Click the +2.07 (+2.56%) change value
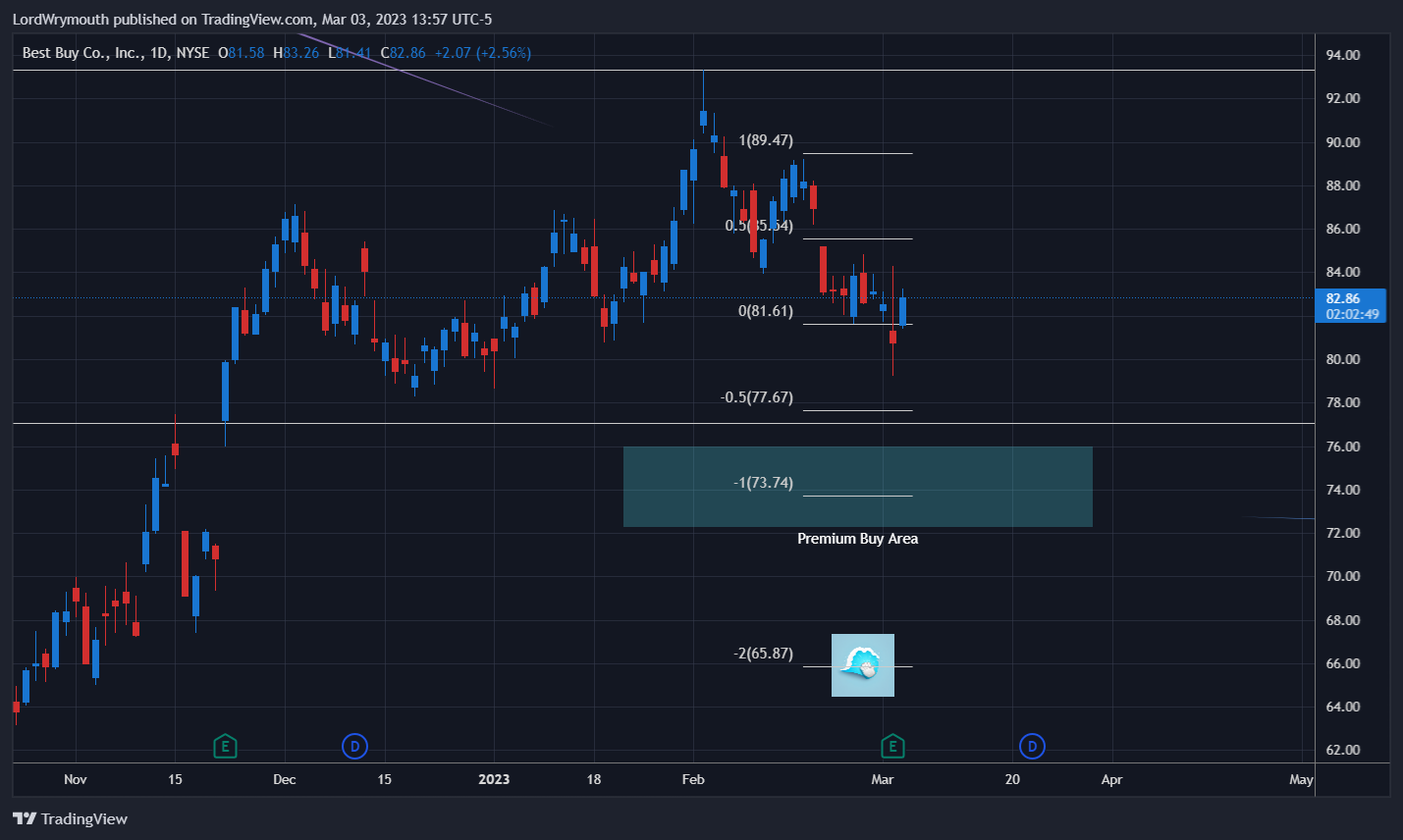 click(x=483, y=53)
